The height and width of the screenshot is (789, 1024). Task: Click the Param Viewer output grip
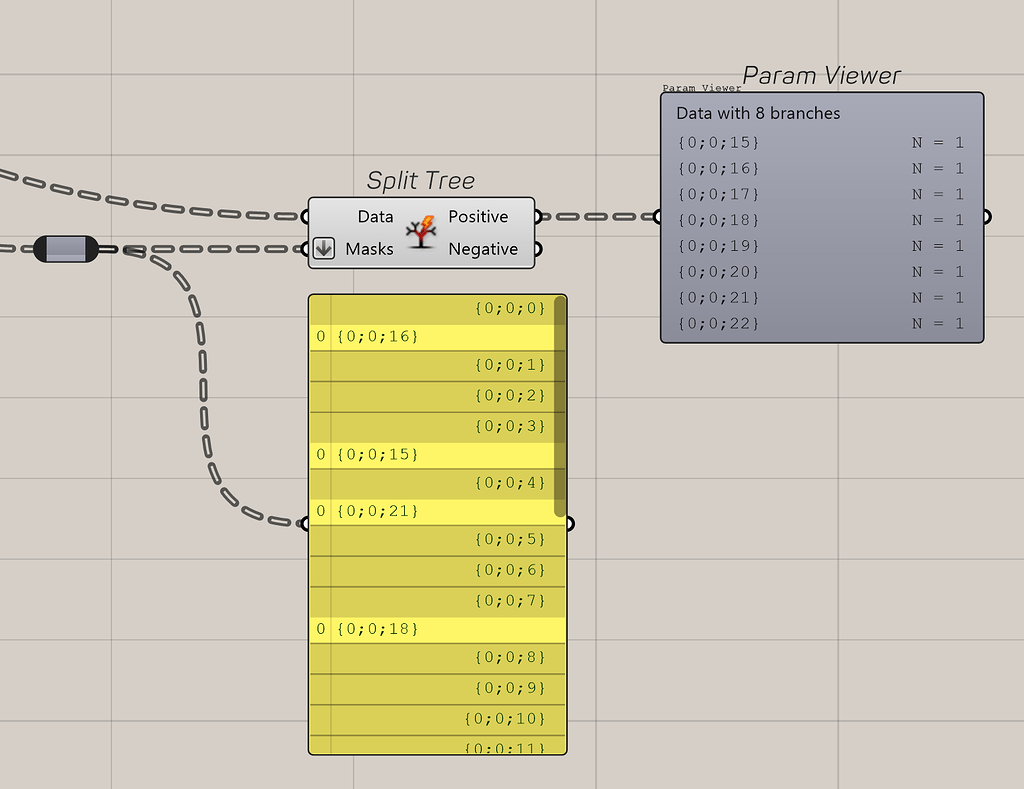(985, 215)
